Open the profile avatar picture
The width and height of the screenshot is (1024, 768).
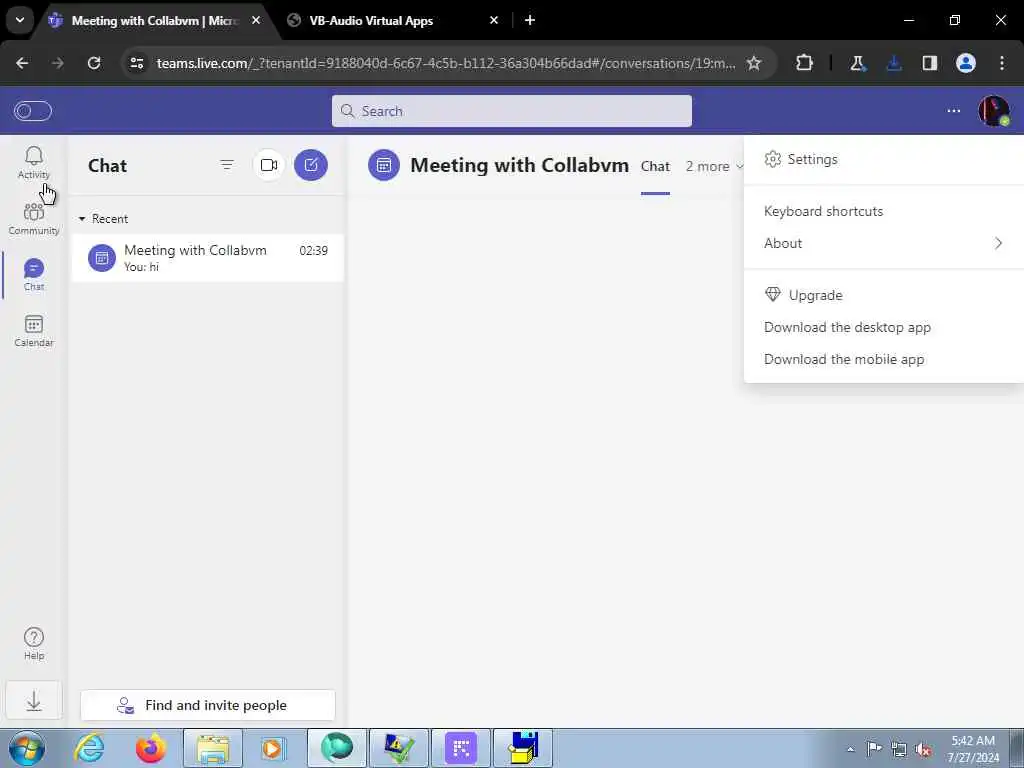[x=994, y=111]
